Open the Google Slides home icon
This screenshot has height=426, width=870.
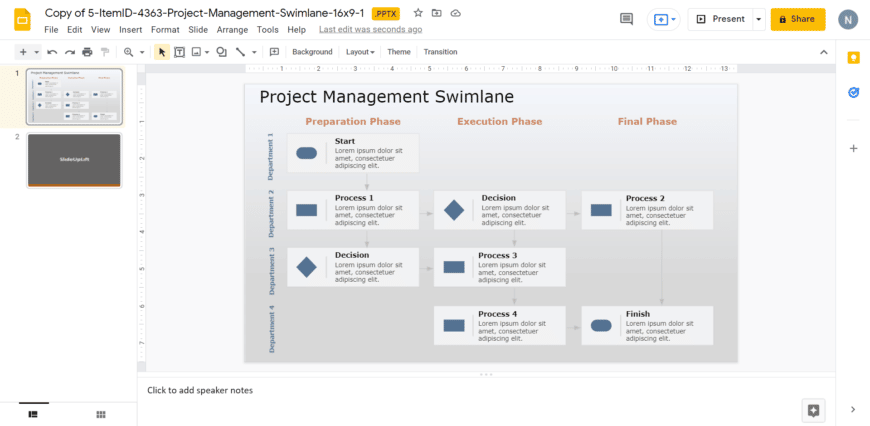click(23, 20)
